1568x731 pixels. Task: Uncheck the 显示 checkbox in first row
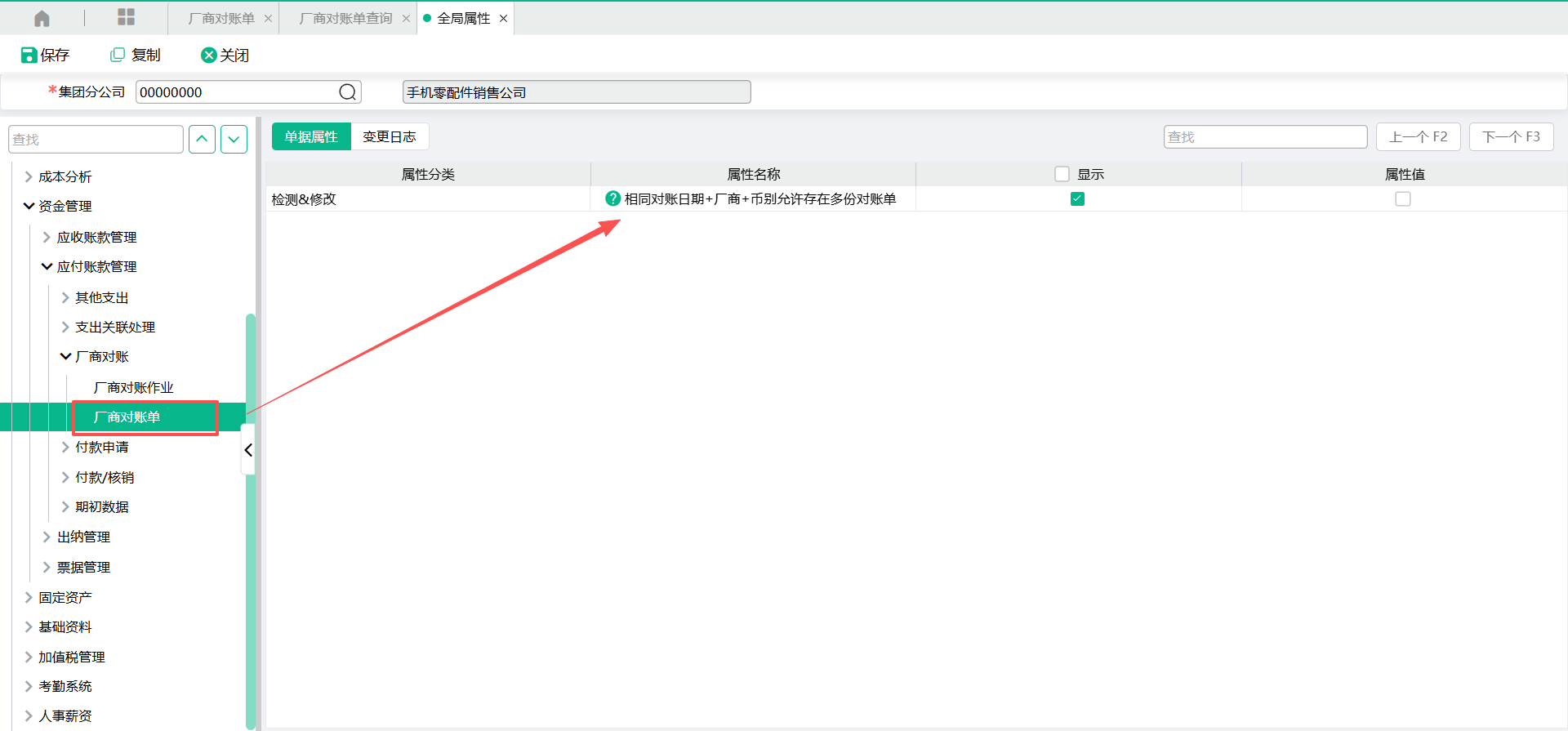1077,198
